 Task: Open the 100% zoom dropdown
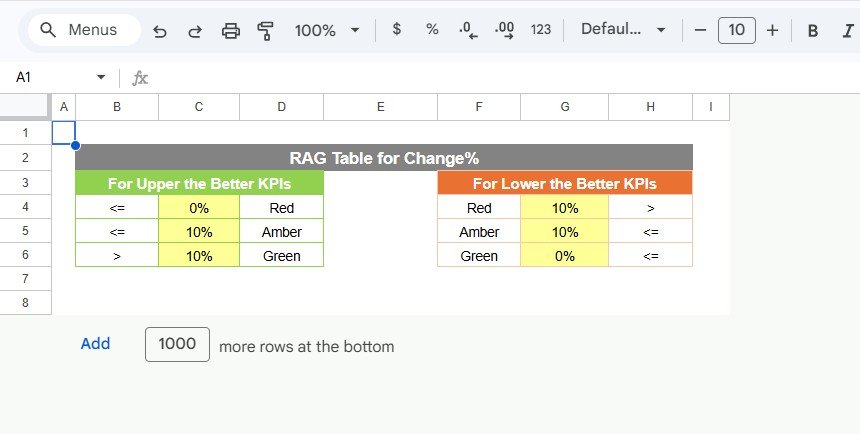point(327,30)
